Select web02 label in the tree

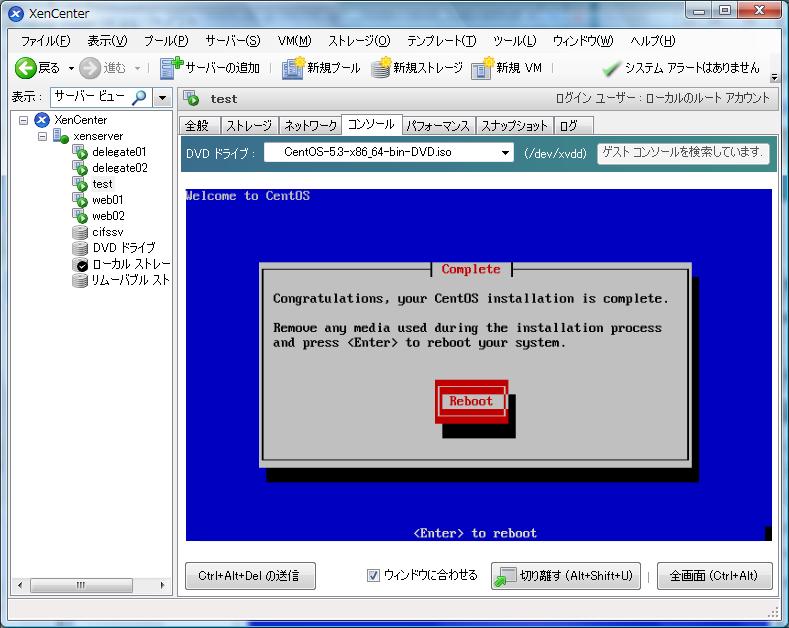click(x=108, y=216)
